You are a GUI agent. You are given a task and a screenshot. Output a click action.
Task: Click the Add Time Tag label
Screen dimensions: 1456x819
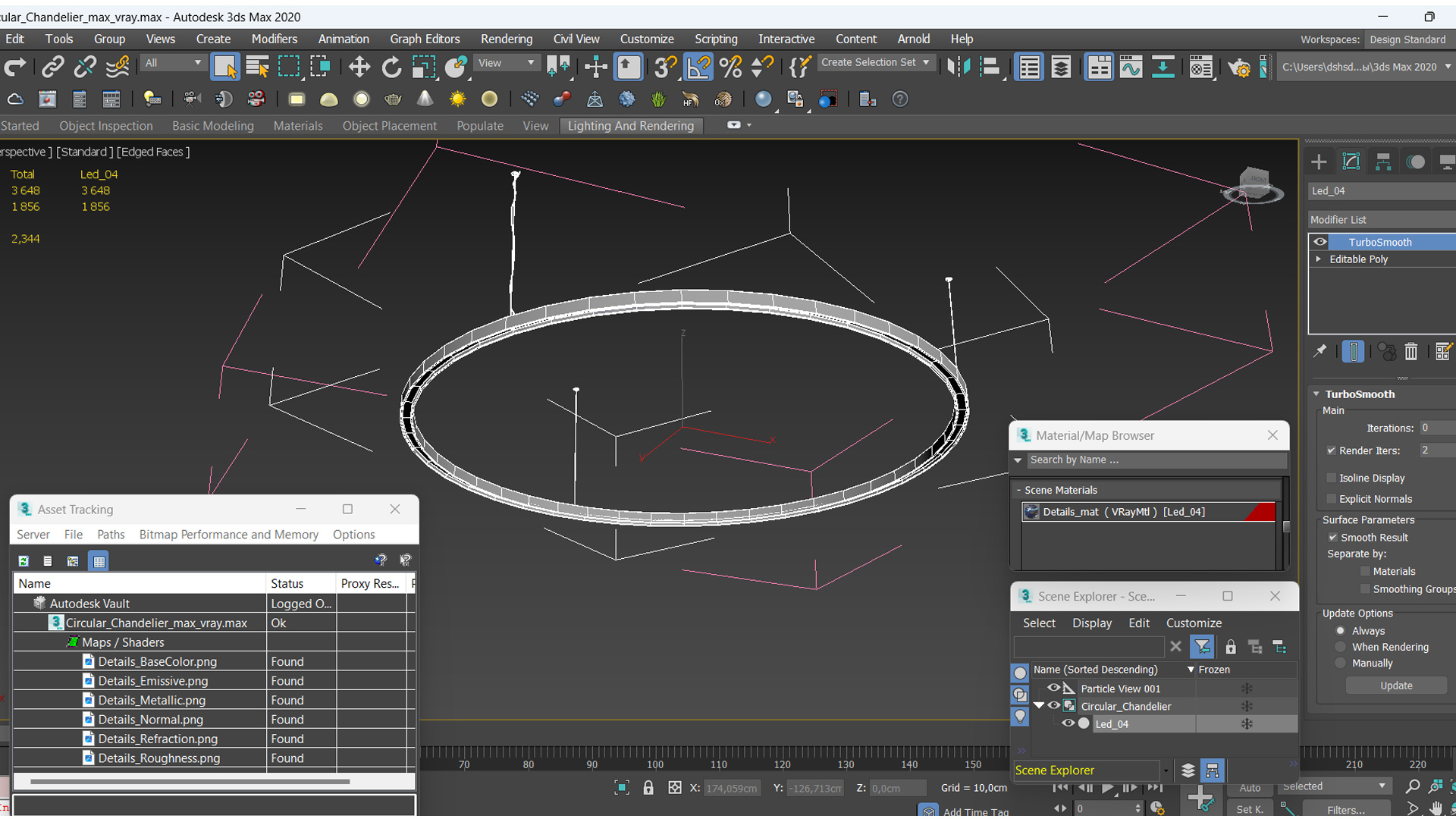point(975,811)
